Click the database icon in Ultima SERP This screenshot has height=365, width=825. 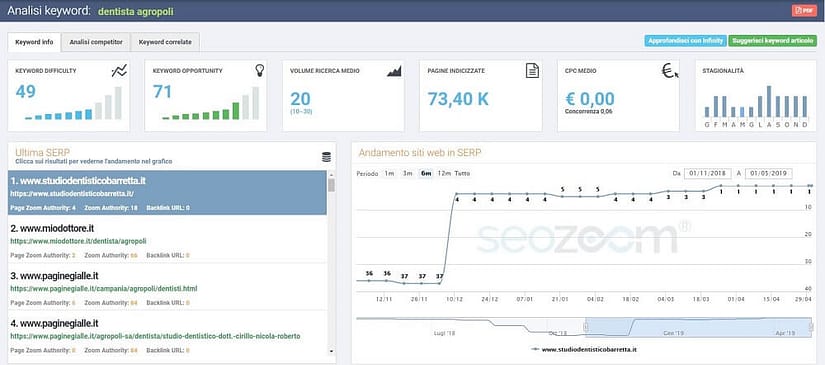[326, 157]
